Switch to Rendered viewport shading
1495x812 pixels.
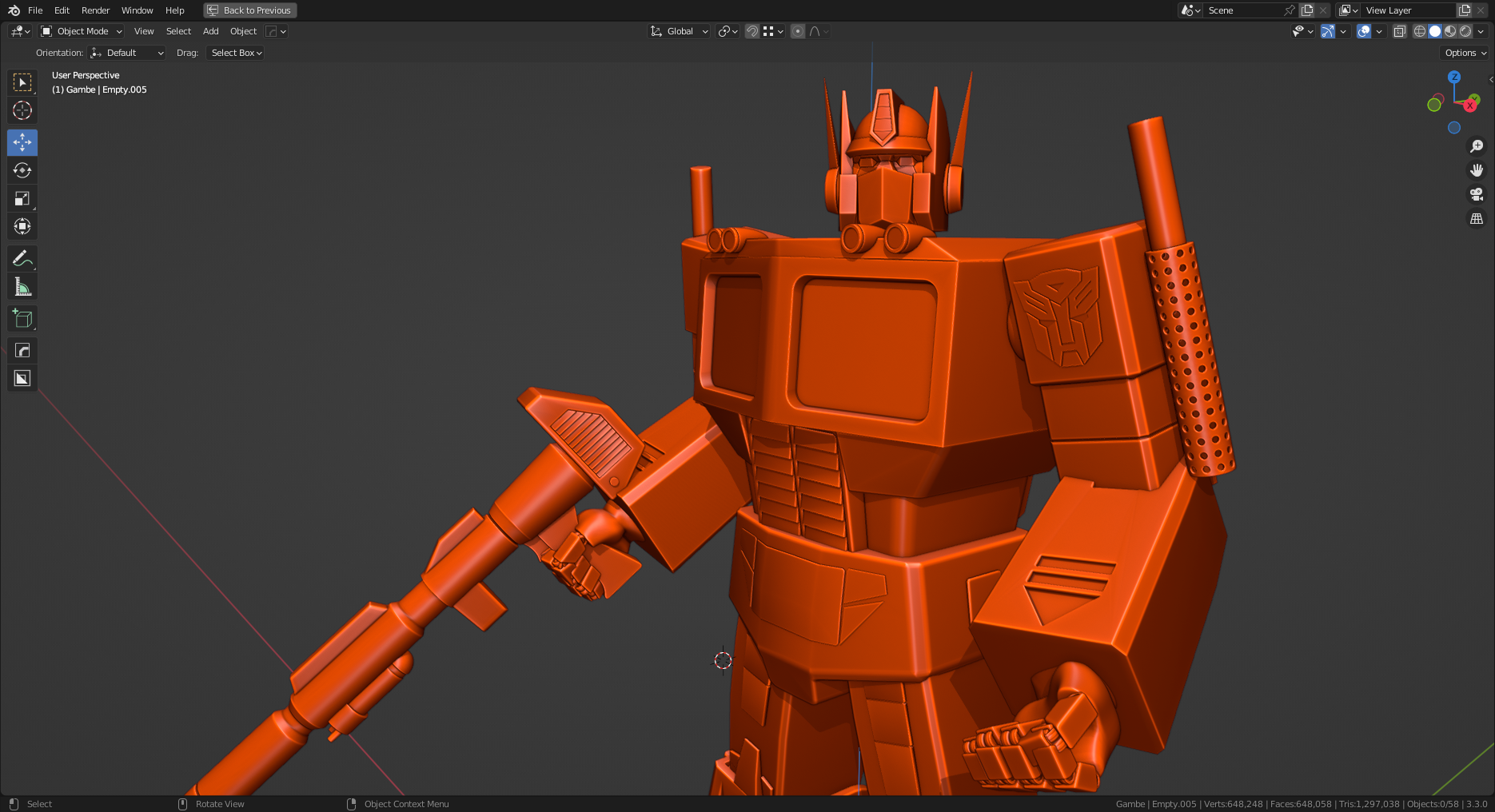coord(1465,31)
